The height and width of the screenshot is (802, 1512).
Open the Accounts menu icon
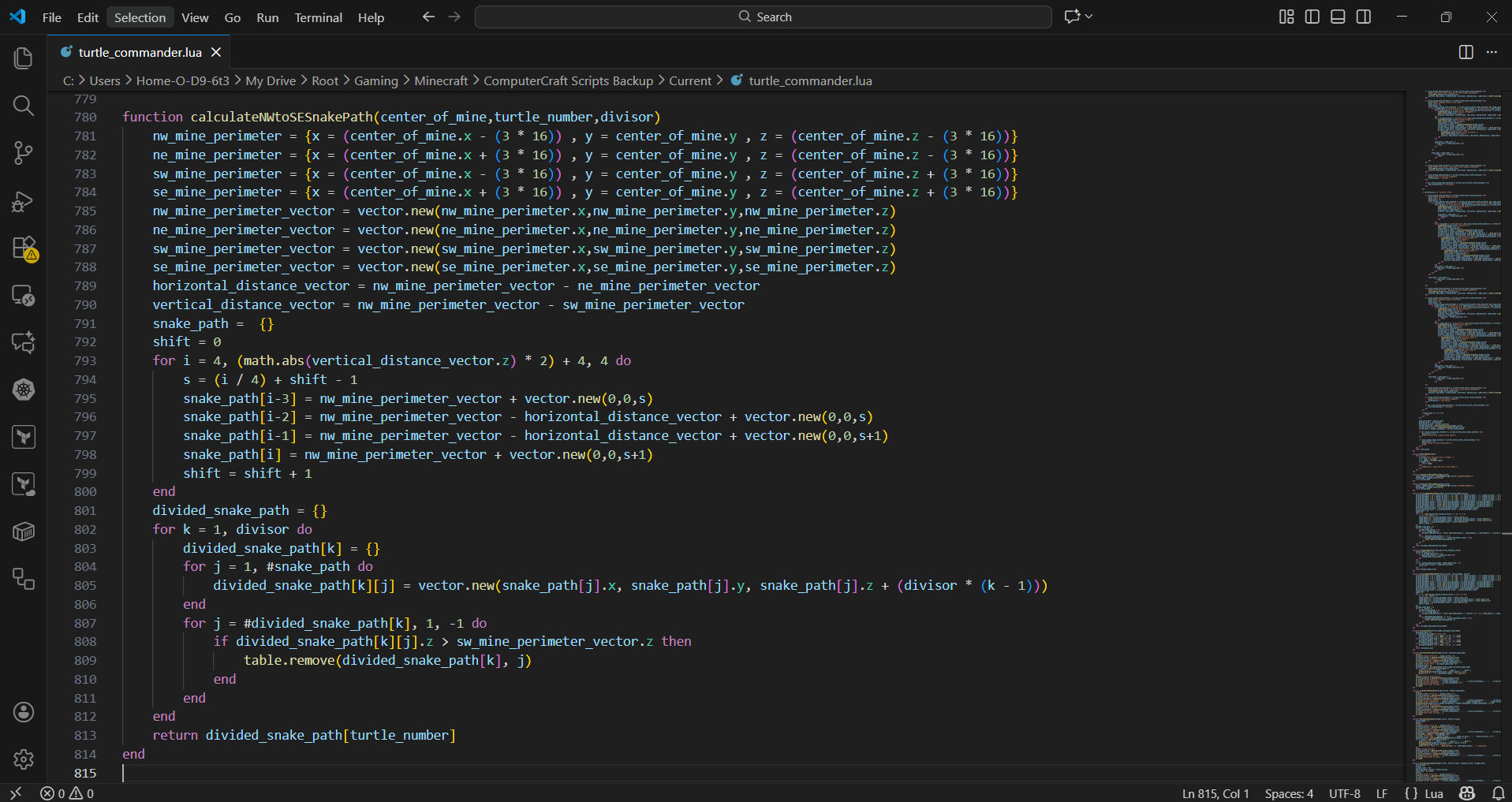(24, 712)
